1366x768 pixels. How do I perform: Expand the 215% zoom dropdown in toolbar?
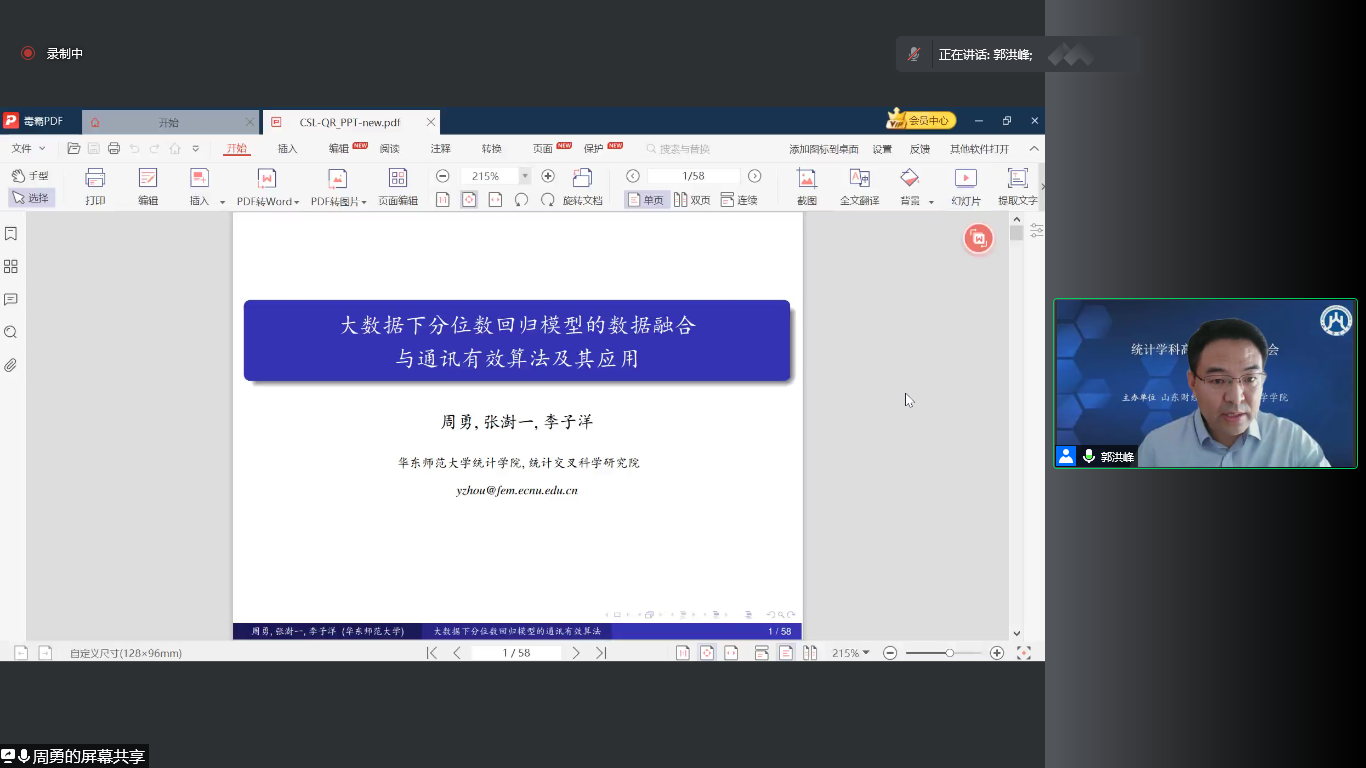pyautogui.click(x=524, y=176)
